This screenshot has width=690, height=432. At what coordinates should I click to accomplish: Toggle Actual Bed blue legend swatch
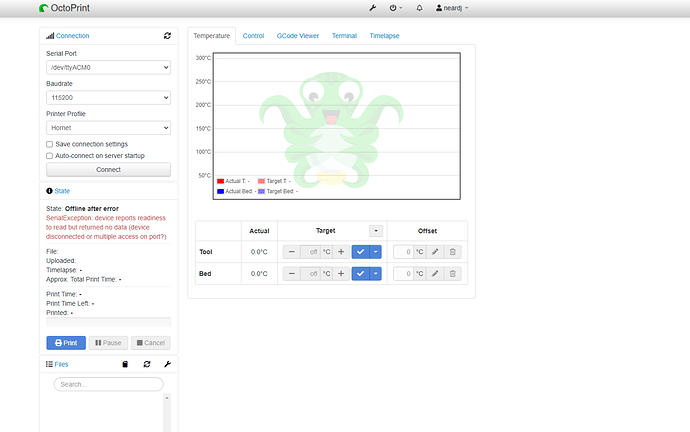click(x=220, y=191)
